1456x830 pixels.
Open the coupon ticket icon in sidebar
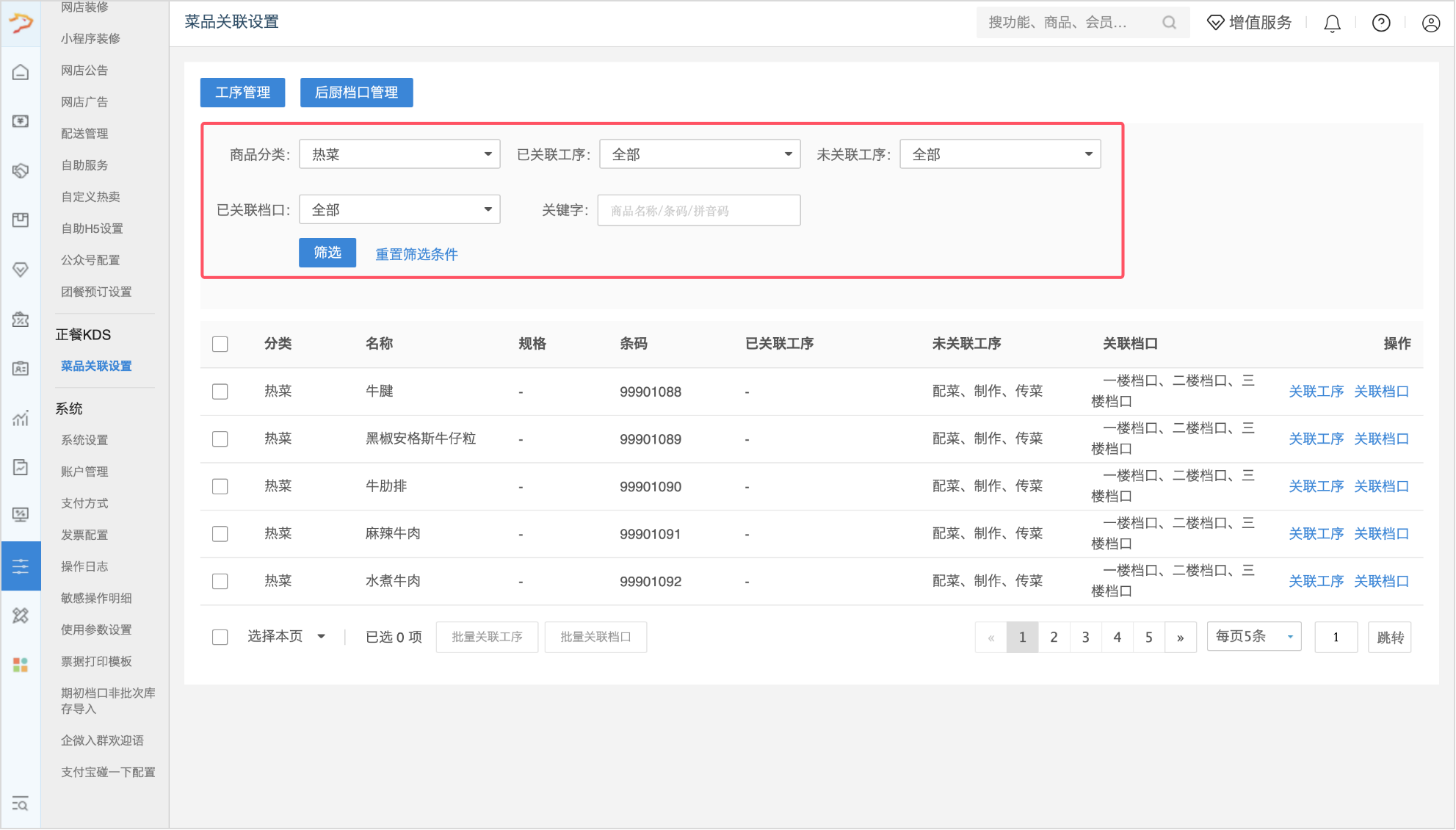(x=21, y=320)
